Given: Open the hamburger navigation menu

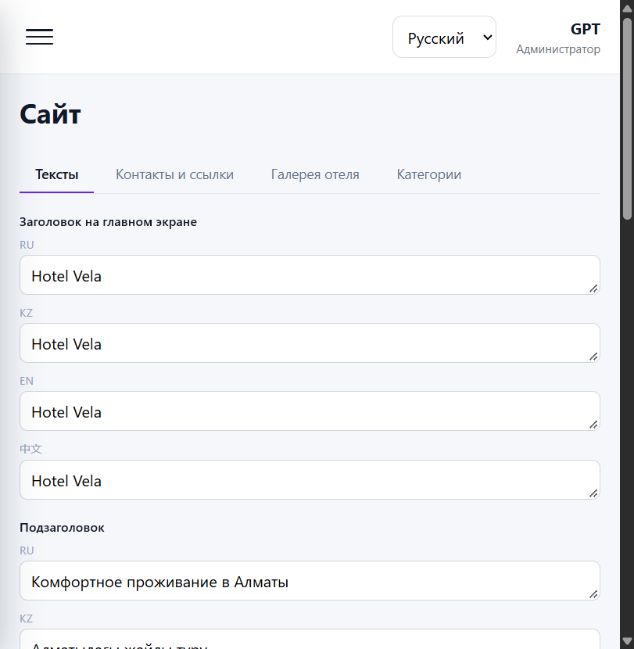Looking at the screenshot, I should 39,37.
